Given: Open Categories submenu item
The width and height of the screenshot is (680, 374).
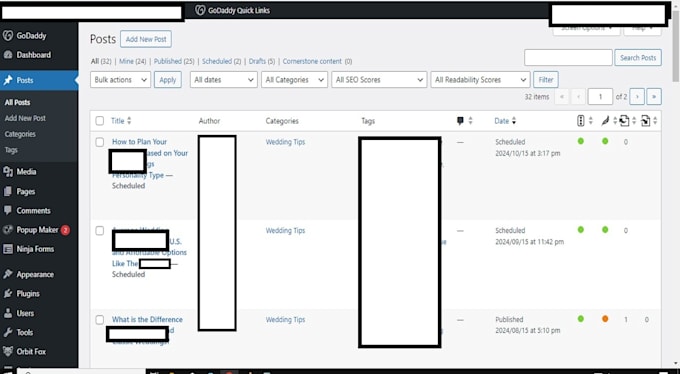Looking at the screenshot, I should pos(20,134).
